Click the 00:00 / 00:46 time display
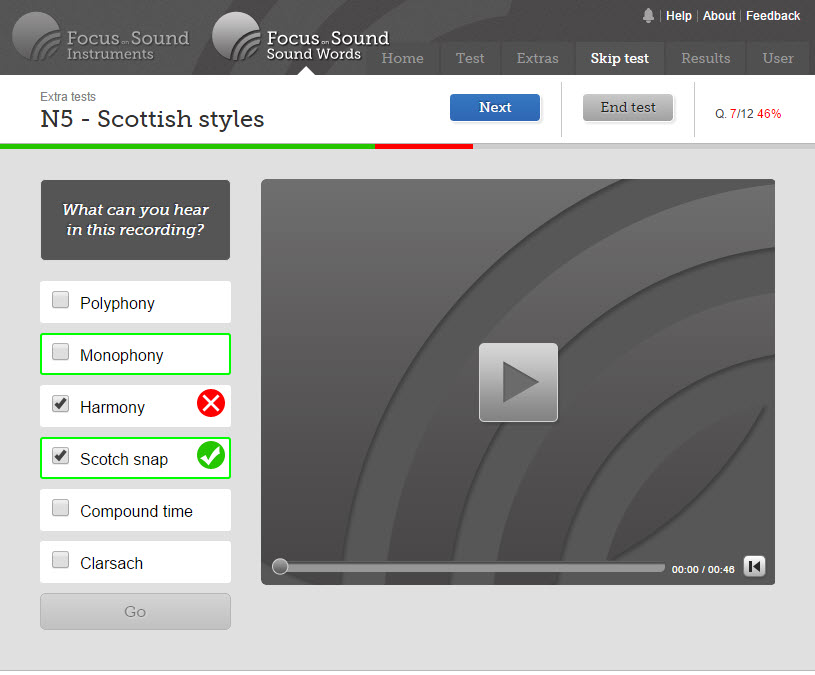Image resolution: width=815 pixels, height=675 pixels. coord(703,570)
